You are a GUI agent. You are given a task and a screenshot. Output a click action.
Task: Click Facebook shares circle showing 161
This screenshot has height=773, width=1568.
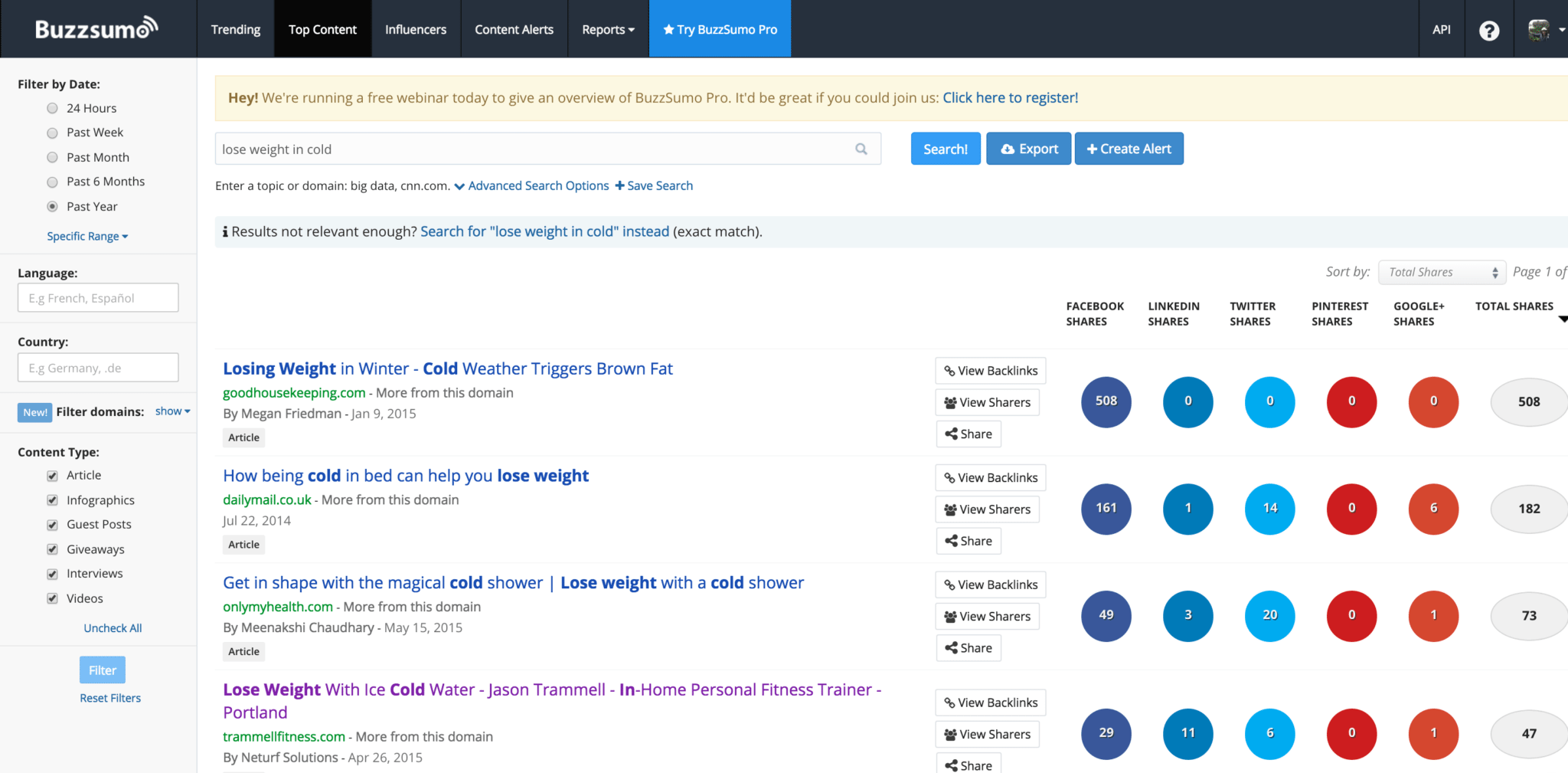[1106, 509]
